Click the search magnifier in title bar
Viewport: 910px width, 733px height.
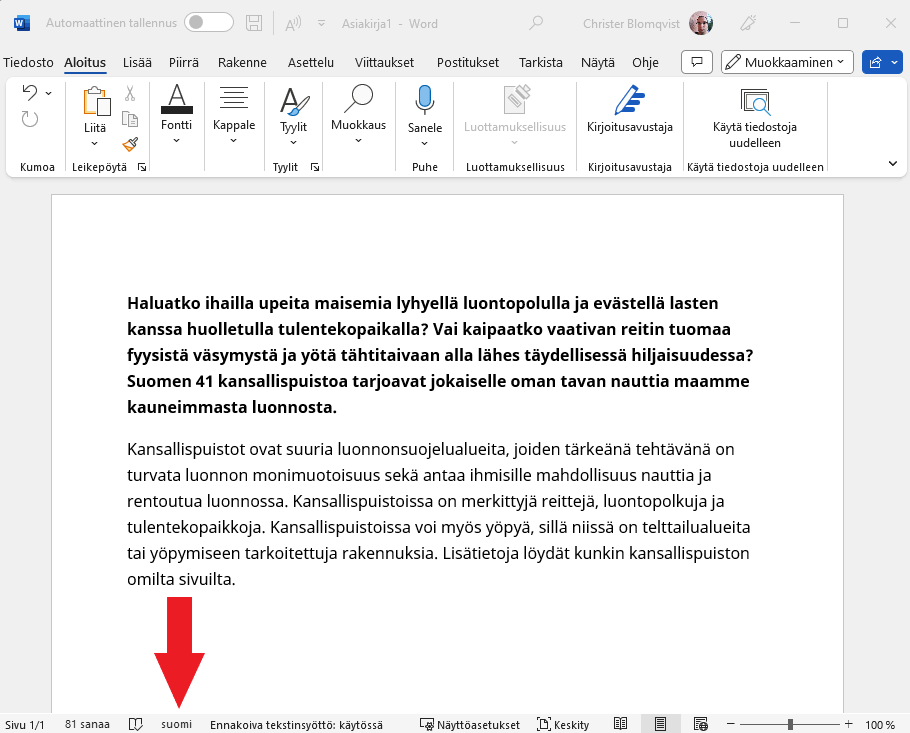[536, 23]
